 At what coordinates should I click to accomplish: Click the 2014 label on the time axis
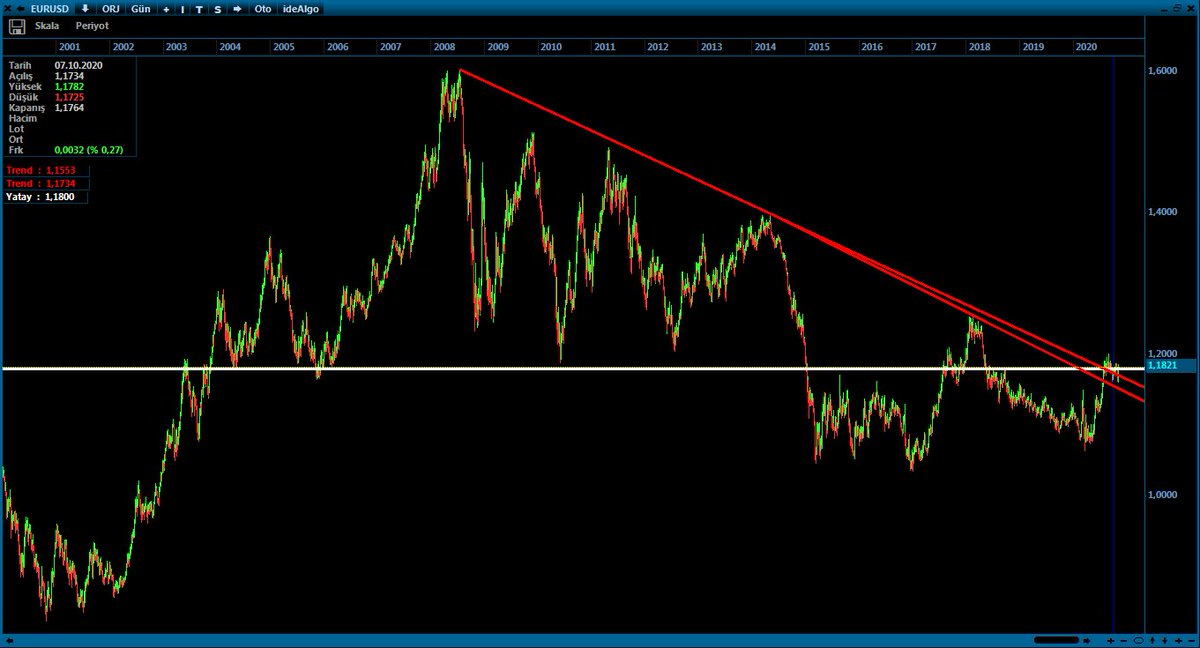coord(765,46)
